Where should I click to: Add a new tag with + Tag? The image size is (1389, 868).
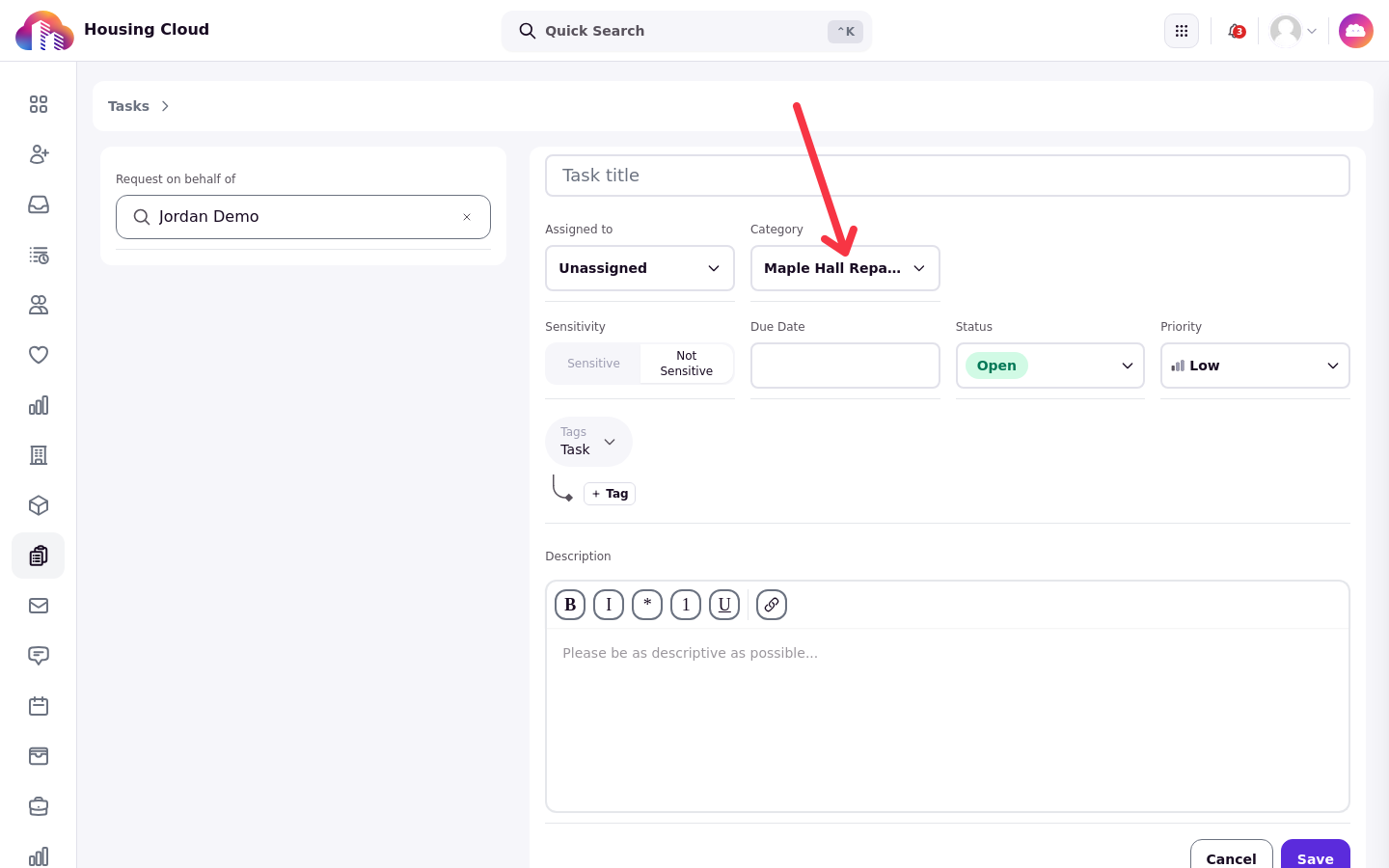point(610,494)
